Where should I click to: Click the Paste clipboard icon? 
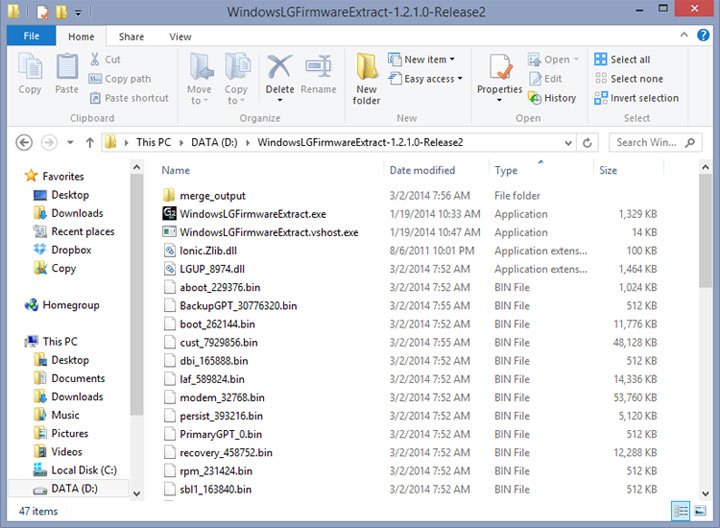pyautogui.click(x=67, y=67)
